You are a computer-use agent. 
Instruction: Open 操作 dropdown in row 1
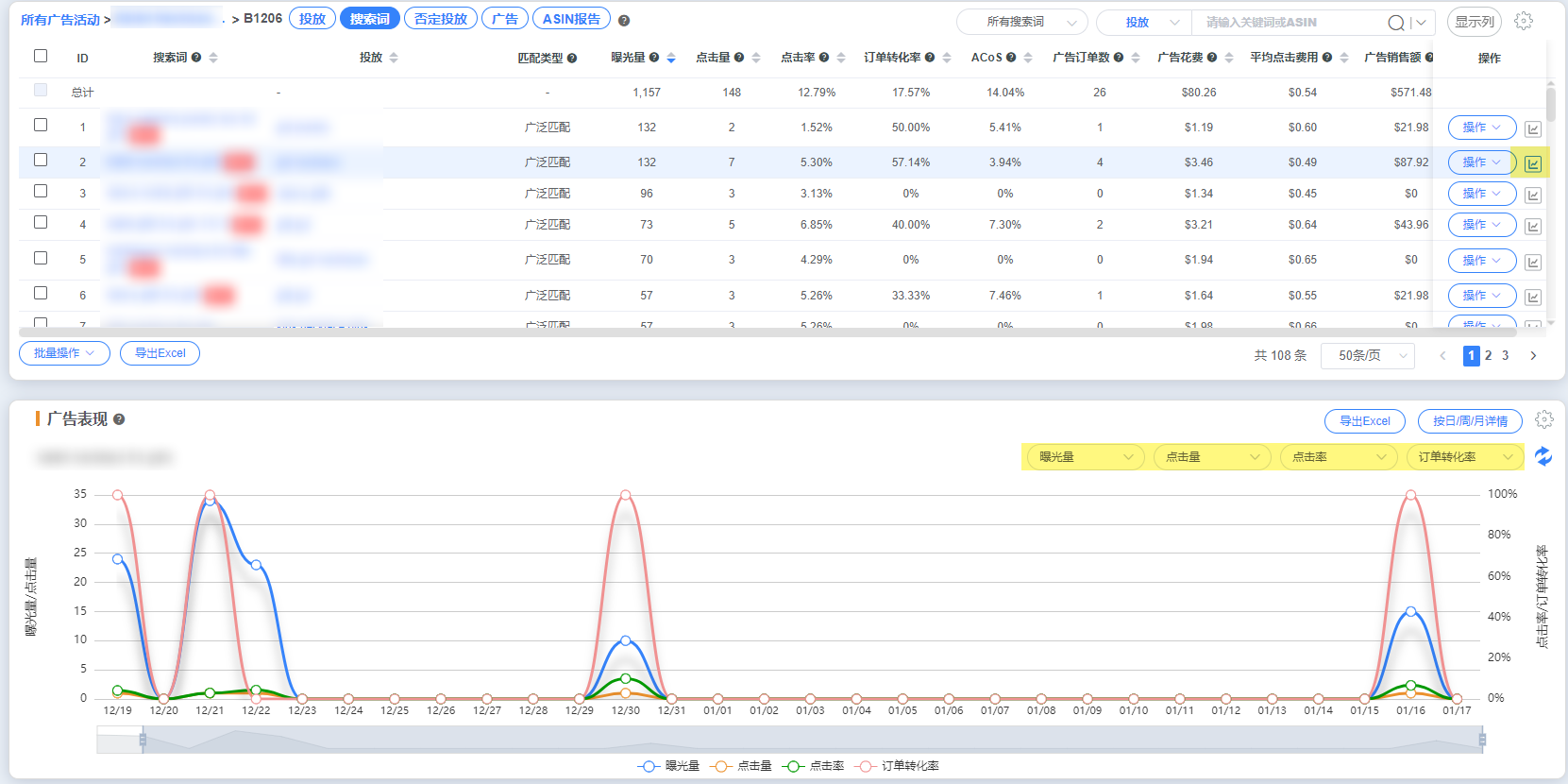pyautogui.click(x=1482, y=128)
